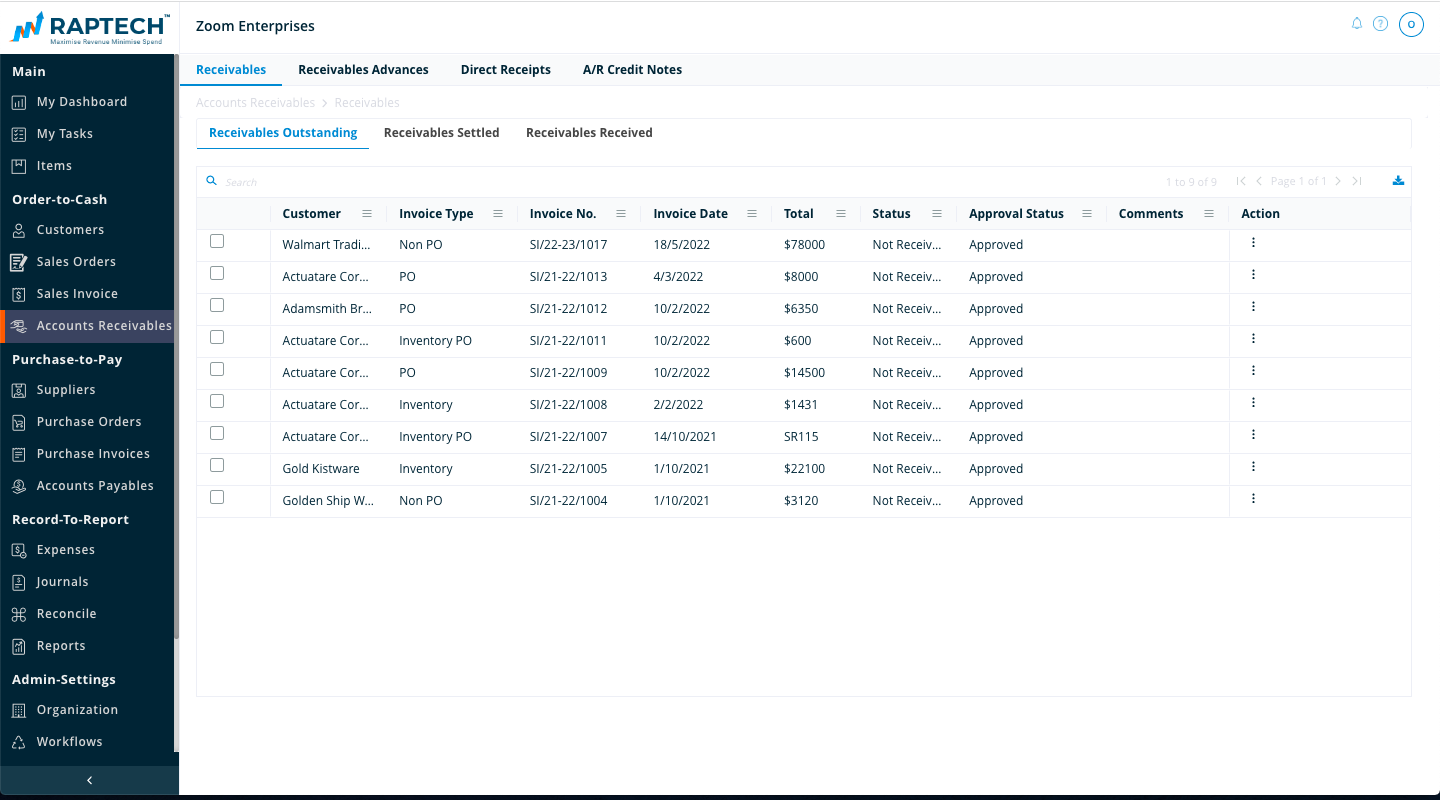Click the Reconcile sidebar icon
Viewport: 1440px width, 800px height.
(18, 614)
